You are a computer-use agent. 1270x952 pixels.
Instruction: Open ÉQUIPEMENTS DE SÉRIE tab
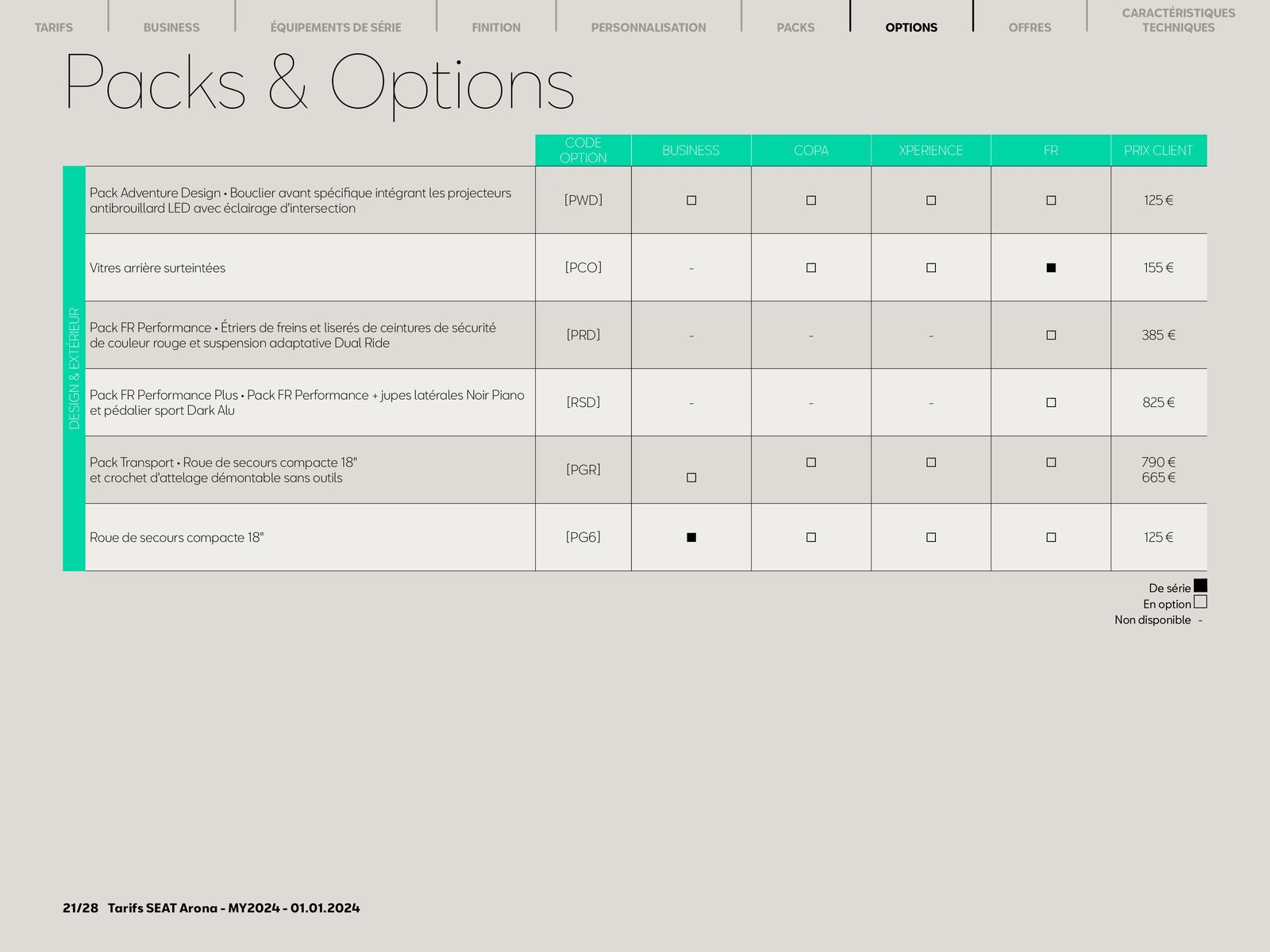point(336,28)
